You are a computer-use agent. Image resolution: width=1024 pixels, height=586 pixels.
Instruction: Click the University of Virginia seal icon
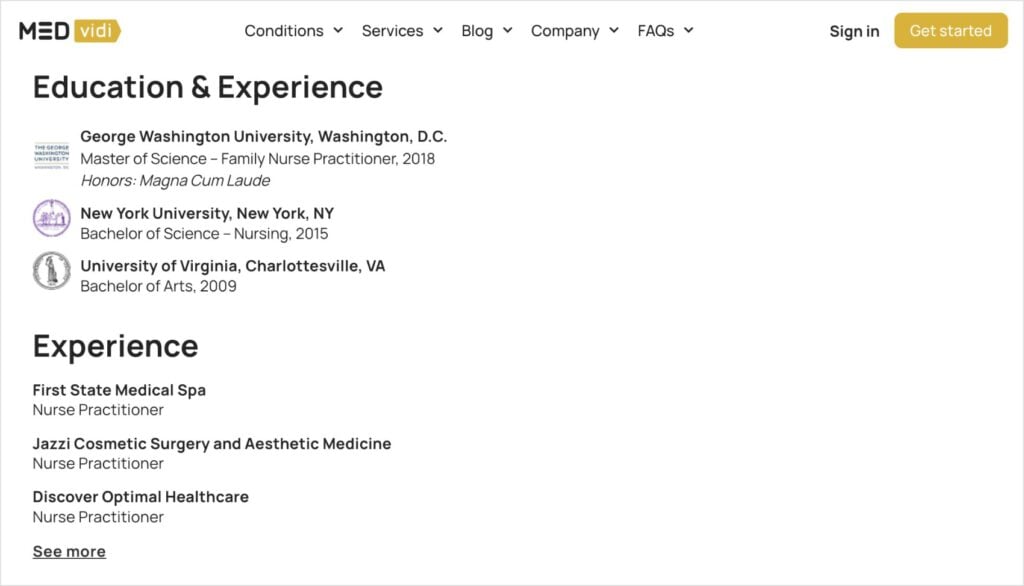[x=52, y=271]
